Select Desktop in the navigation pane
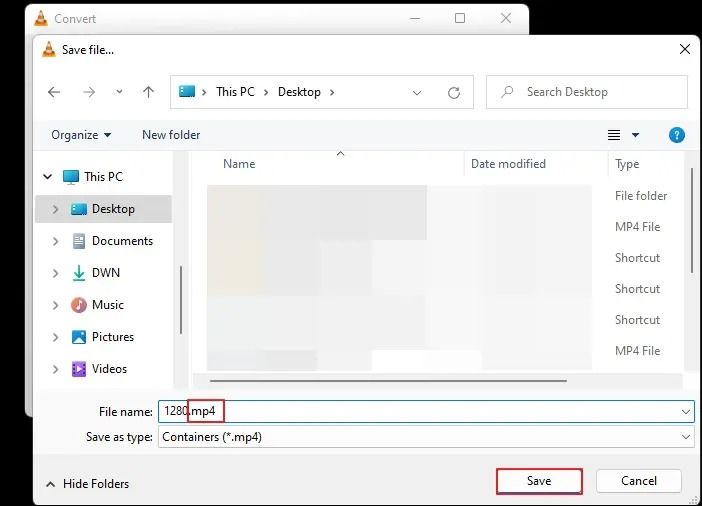The height and width of the screenshot is (506, 702). point(112,209)
